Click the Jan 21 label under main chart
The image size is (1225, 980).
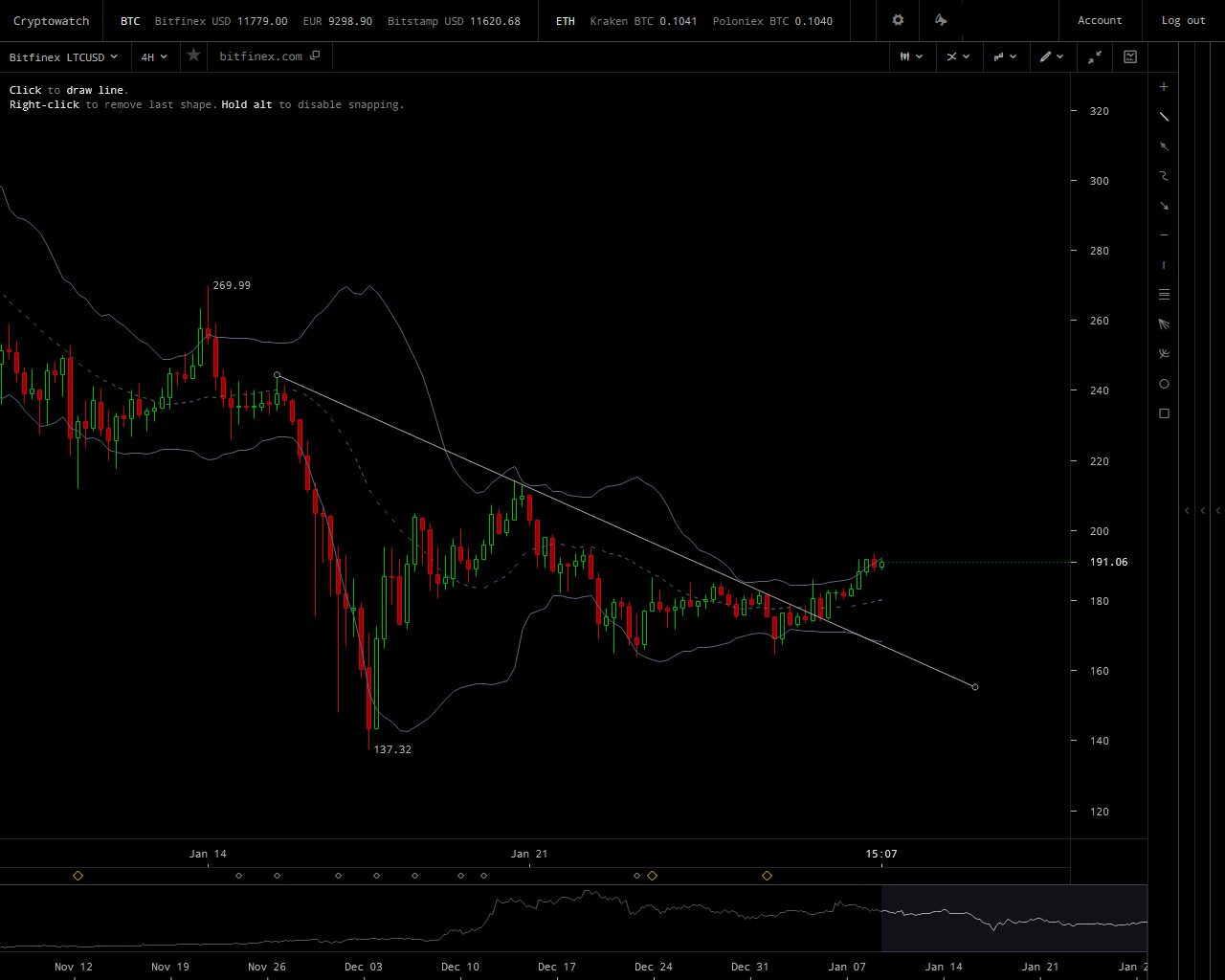[x=529, y=854]
